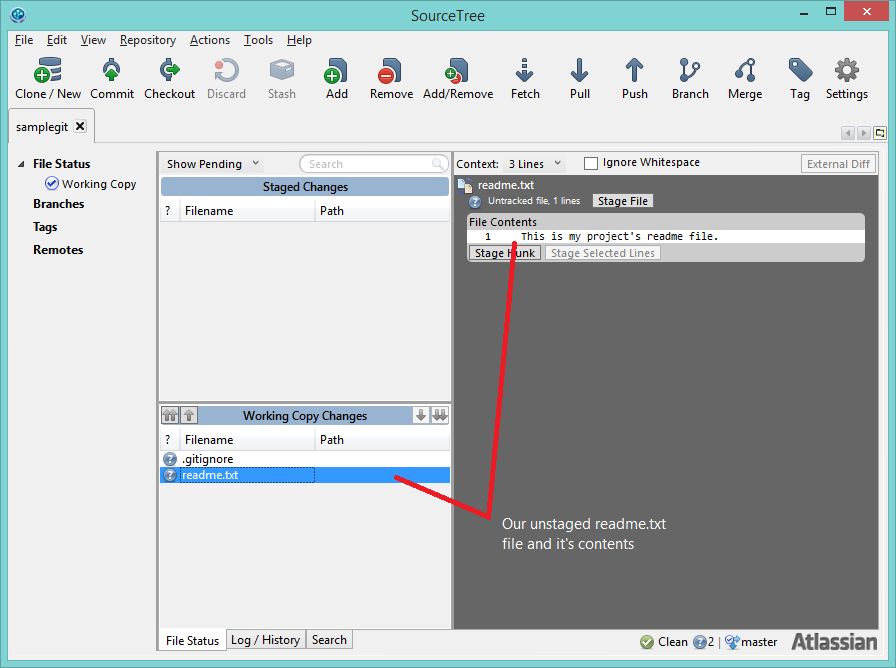Click the Stage File button

623,201
